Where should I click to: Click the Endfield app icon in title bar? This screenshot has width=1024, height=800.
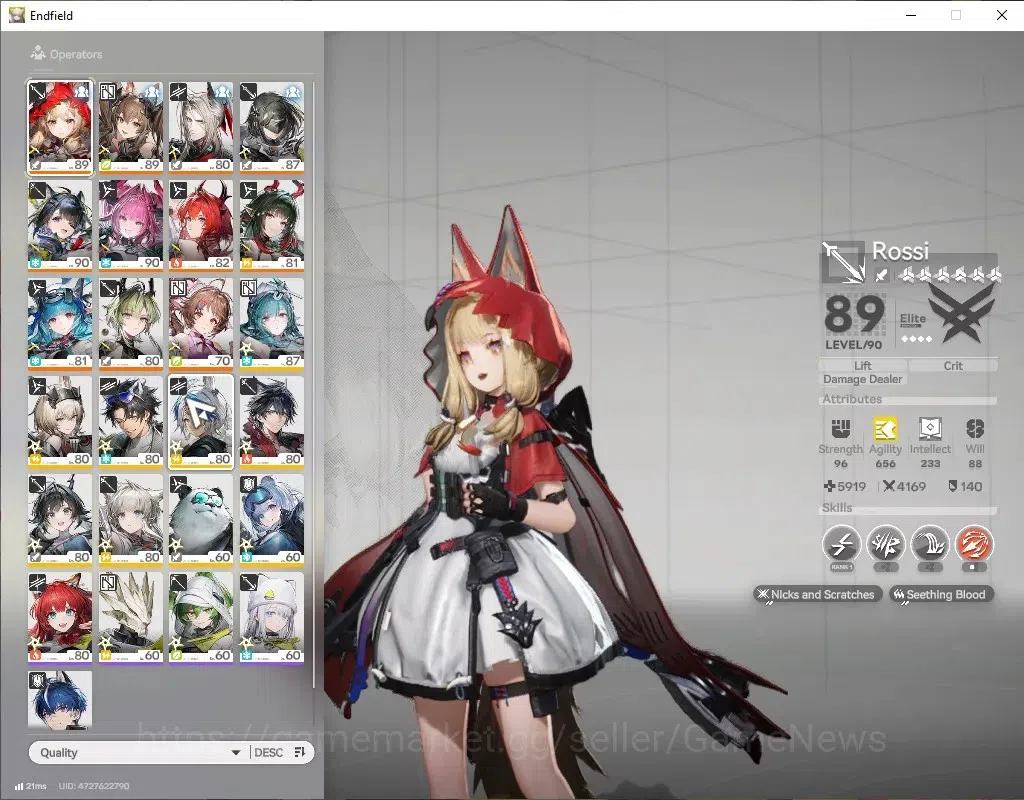point(16,15)
